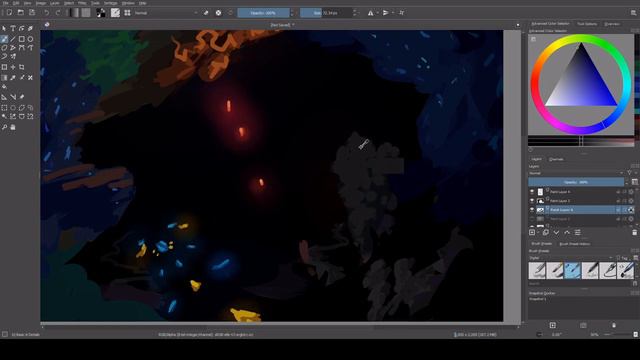Image resolution: width=640 pixels, height=360 pixels.
Task: Click the Save icon in the toolbar
Action: [x=32, y=13]
